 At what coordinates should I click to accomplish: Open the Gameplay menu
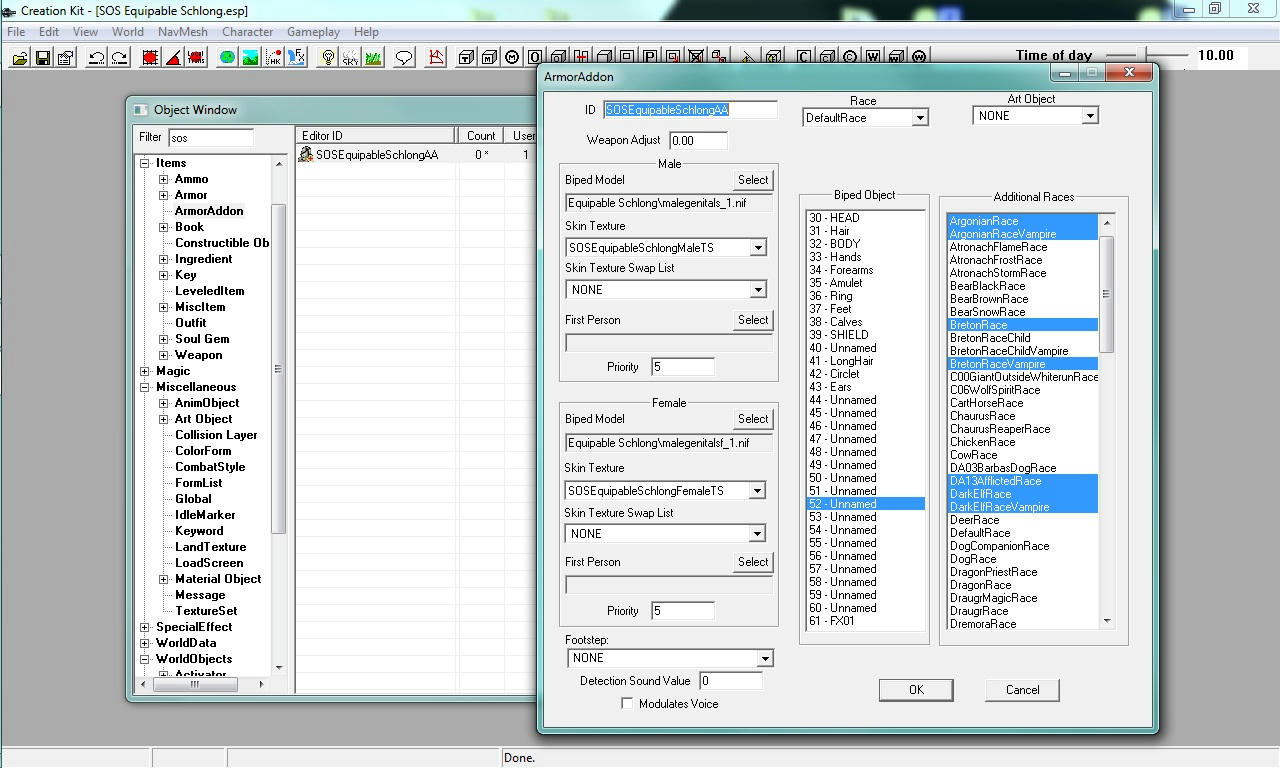pos(314,32)
